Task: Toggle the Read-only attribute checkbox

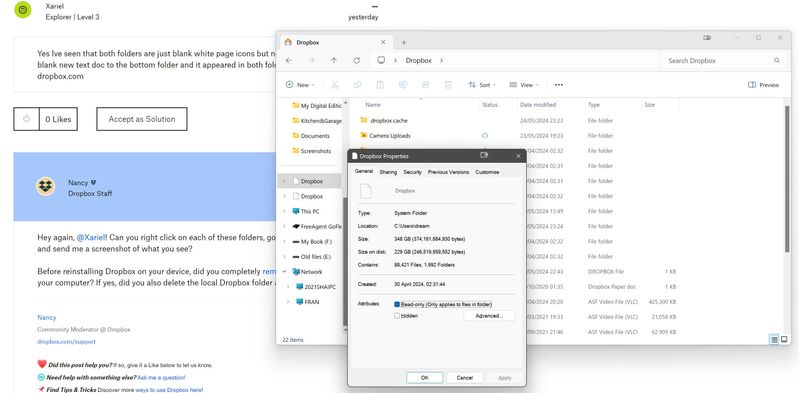Action: click(397, 304)
